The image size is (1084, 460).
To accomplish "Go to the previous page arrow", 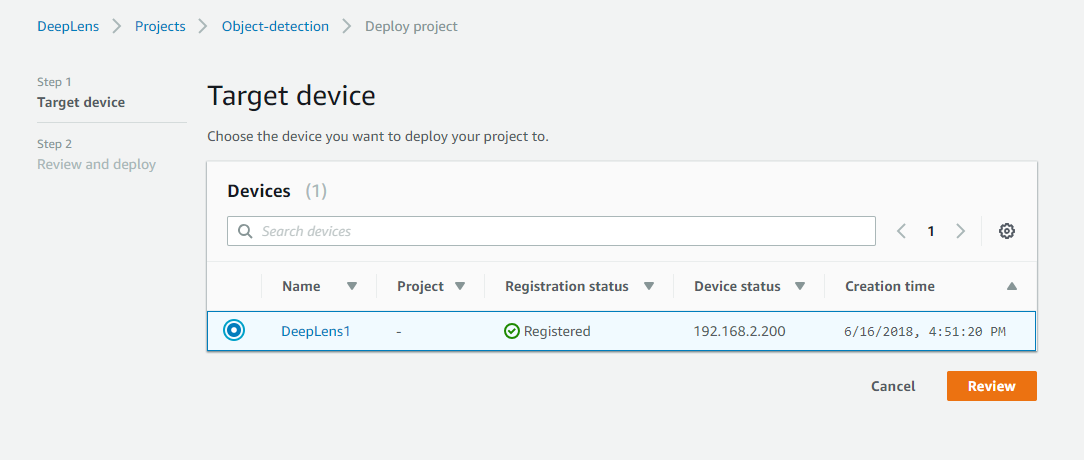I will [901, 231].
